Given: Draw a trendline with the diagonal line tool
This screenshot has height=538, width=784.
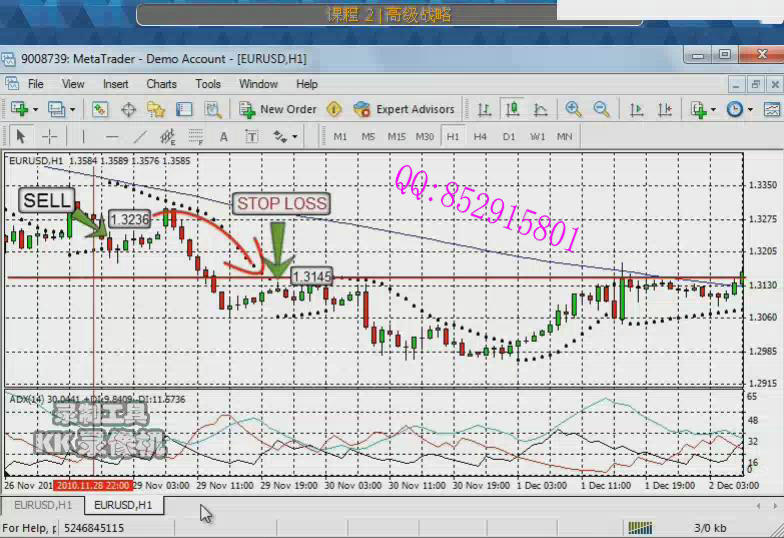Looking at the screenshot, I should click(x=141, y=136).
